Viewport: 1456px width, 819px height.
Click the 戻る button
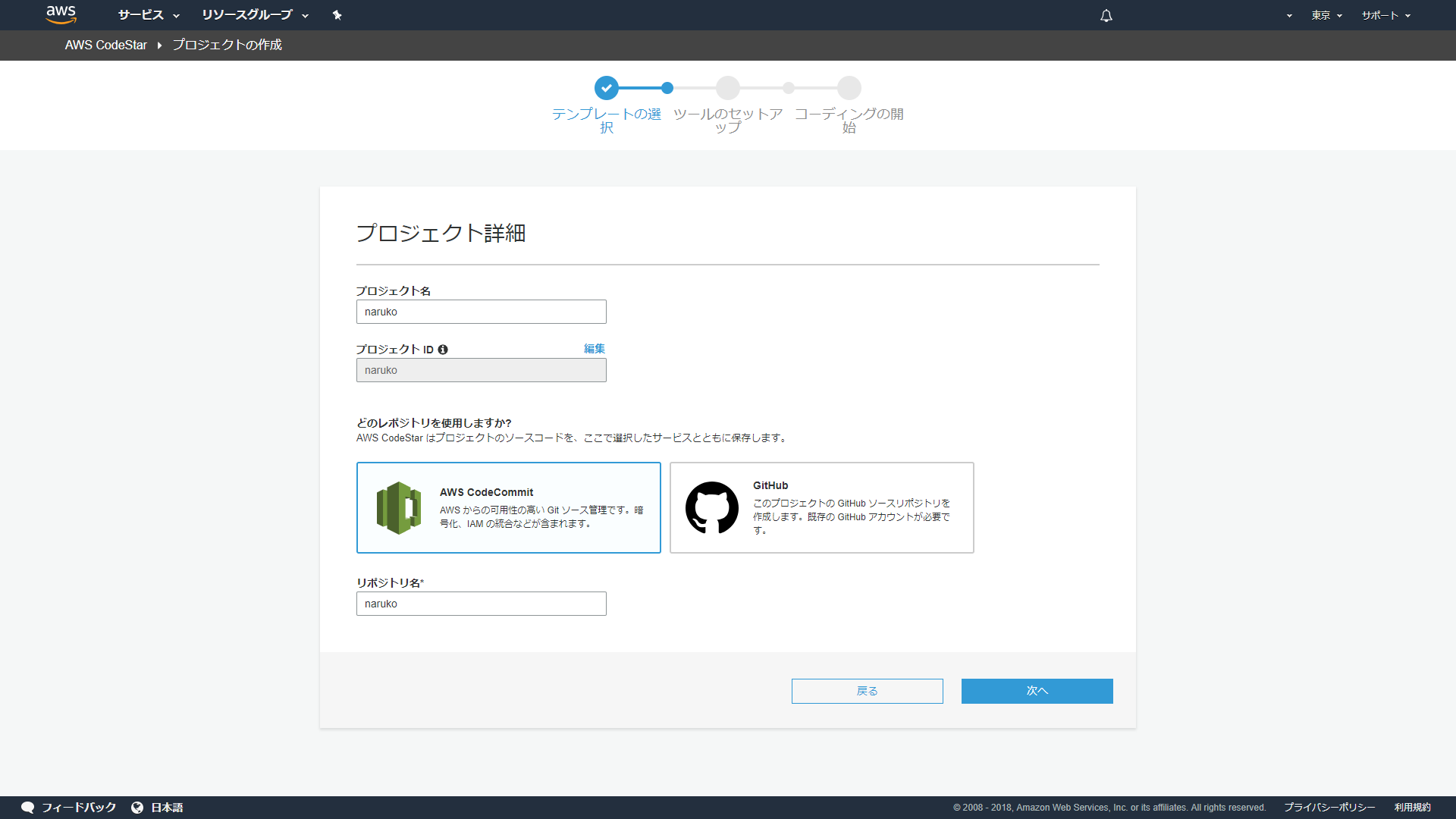[868, 691]
